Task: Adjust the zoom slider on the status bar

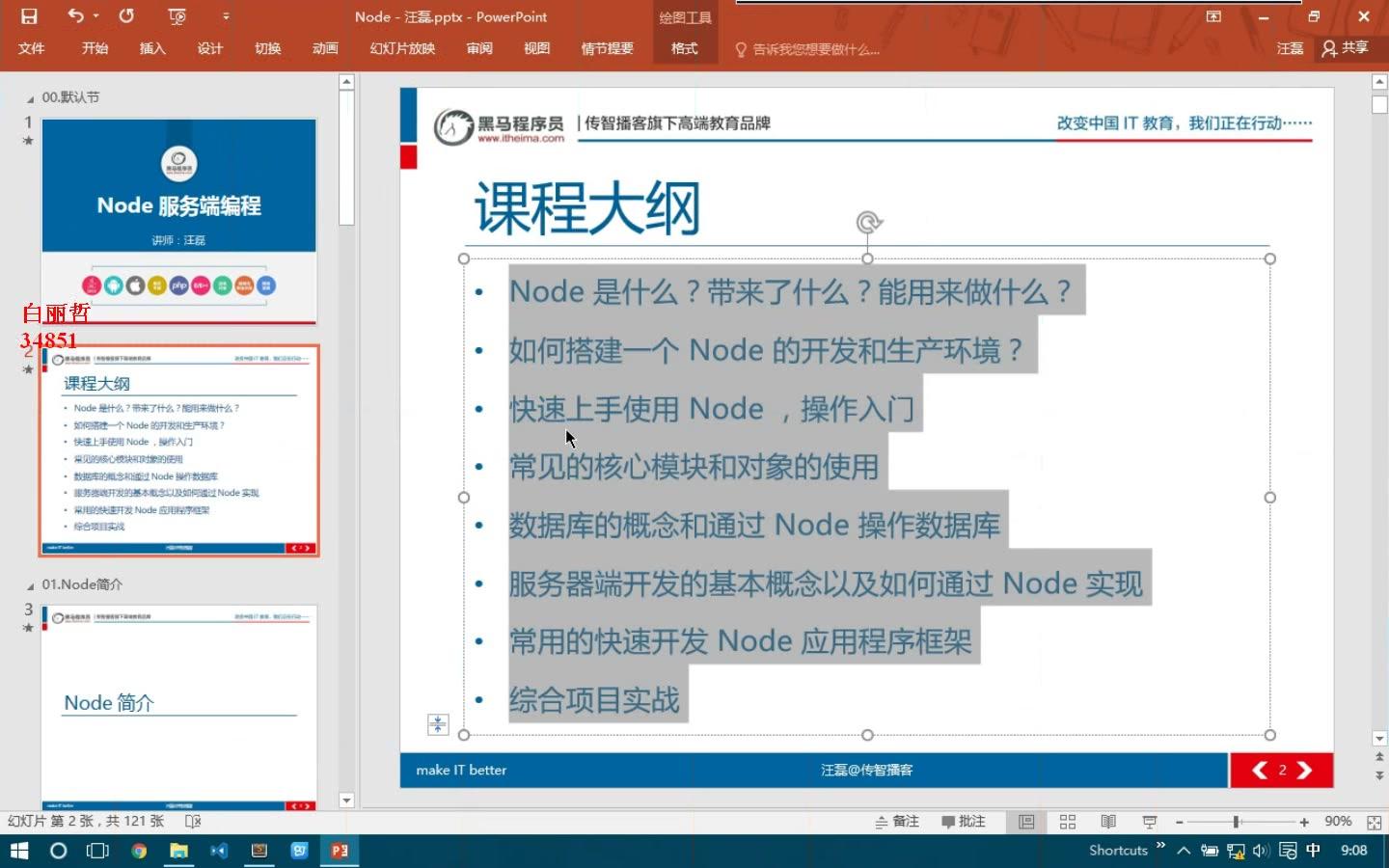Action: (x=1238, y=821)
